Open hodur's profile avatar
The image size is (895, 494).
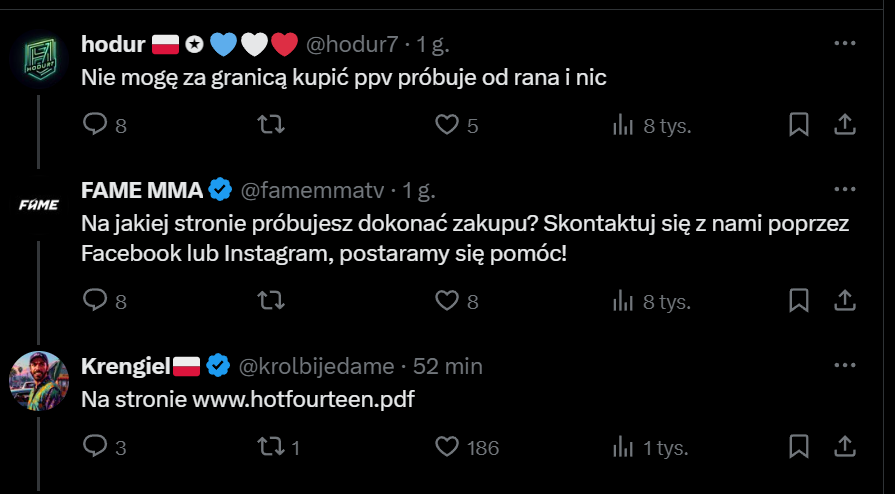tap(39, 63)
